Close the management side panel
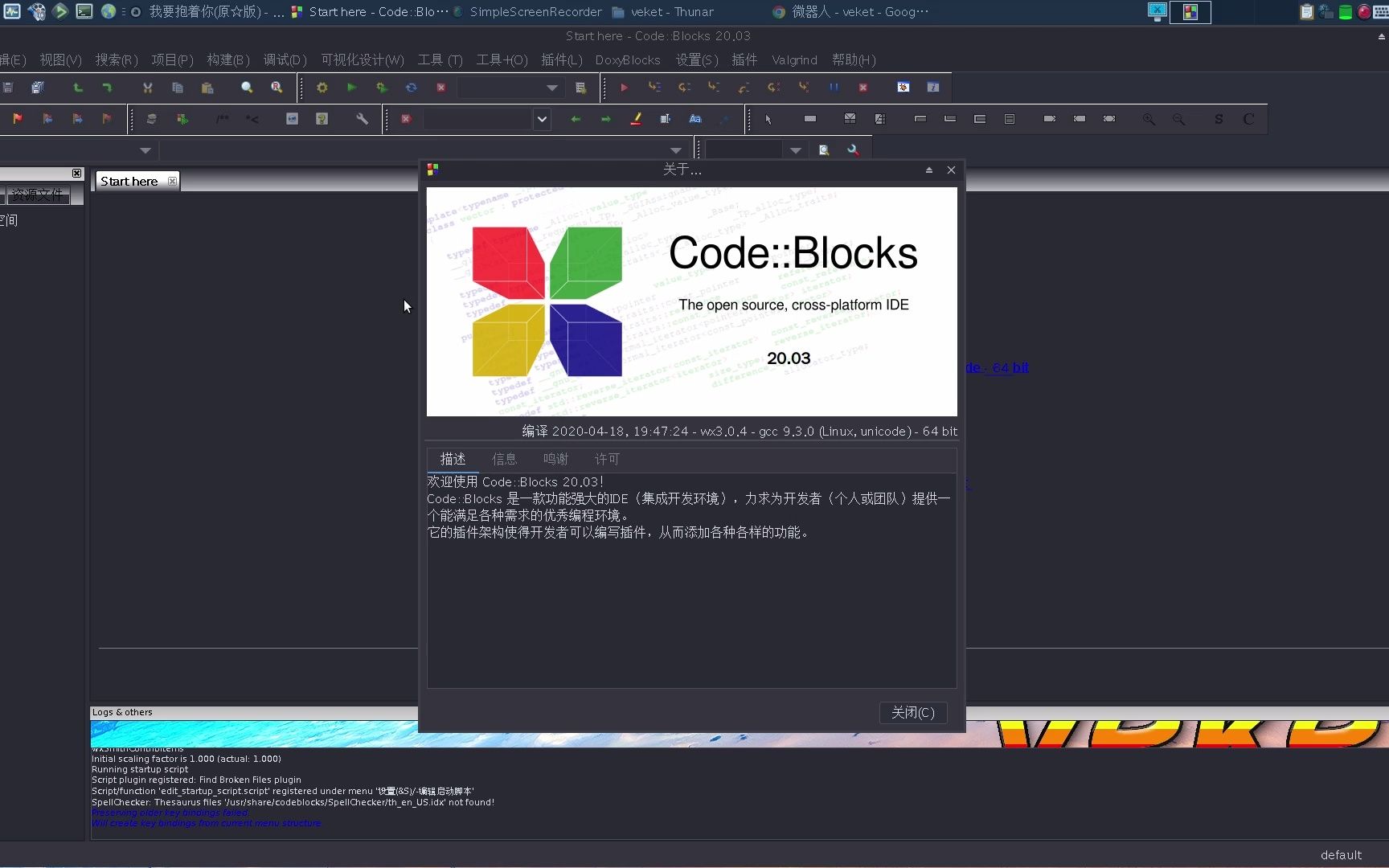Screen dimensions: 1389x868 pos(76,174)
